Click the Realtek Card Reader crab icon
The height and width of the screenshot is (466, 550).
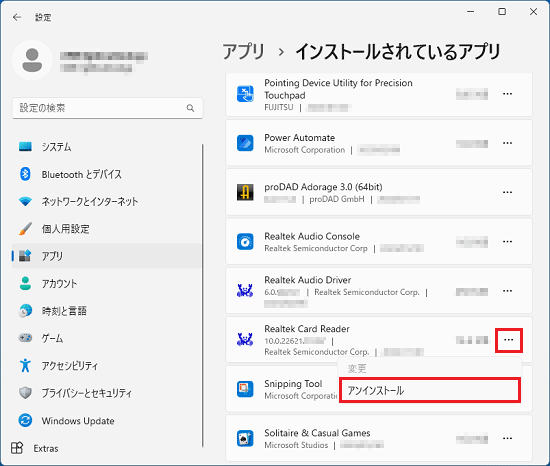(245, 340)
